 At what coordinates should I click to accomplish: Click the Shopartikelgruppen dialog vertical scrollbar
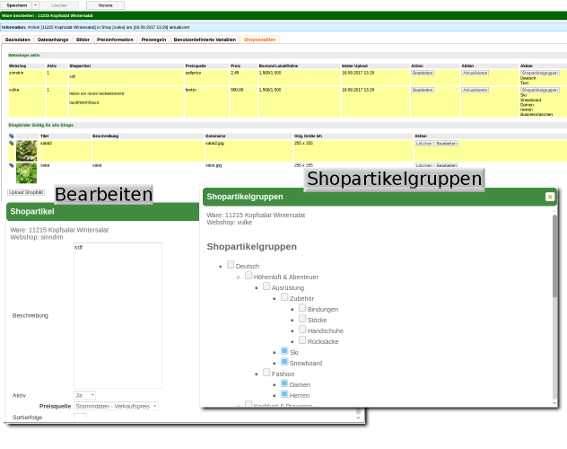555,256
